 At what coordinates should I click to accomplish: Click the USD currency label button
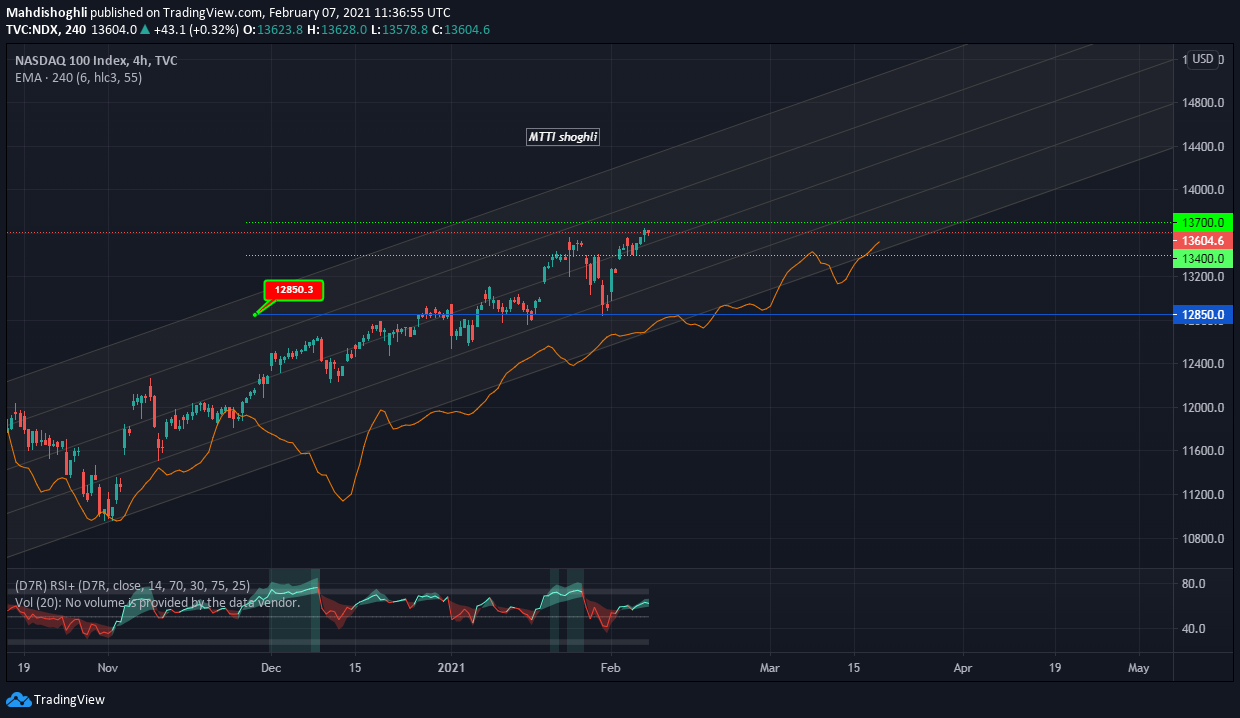pyautogui.click(x=1203, y=59)
